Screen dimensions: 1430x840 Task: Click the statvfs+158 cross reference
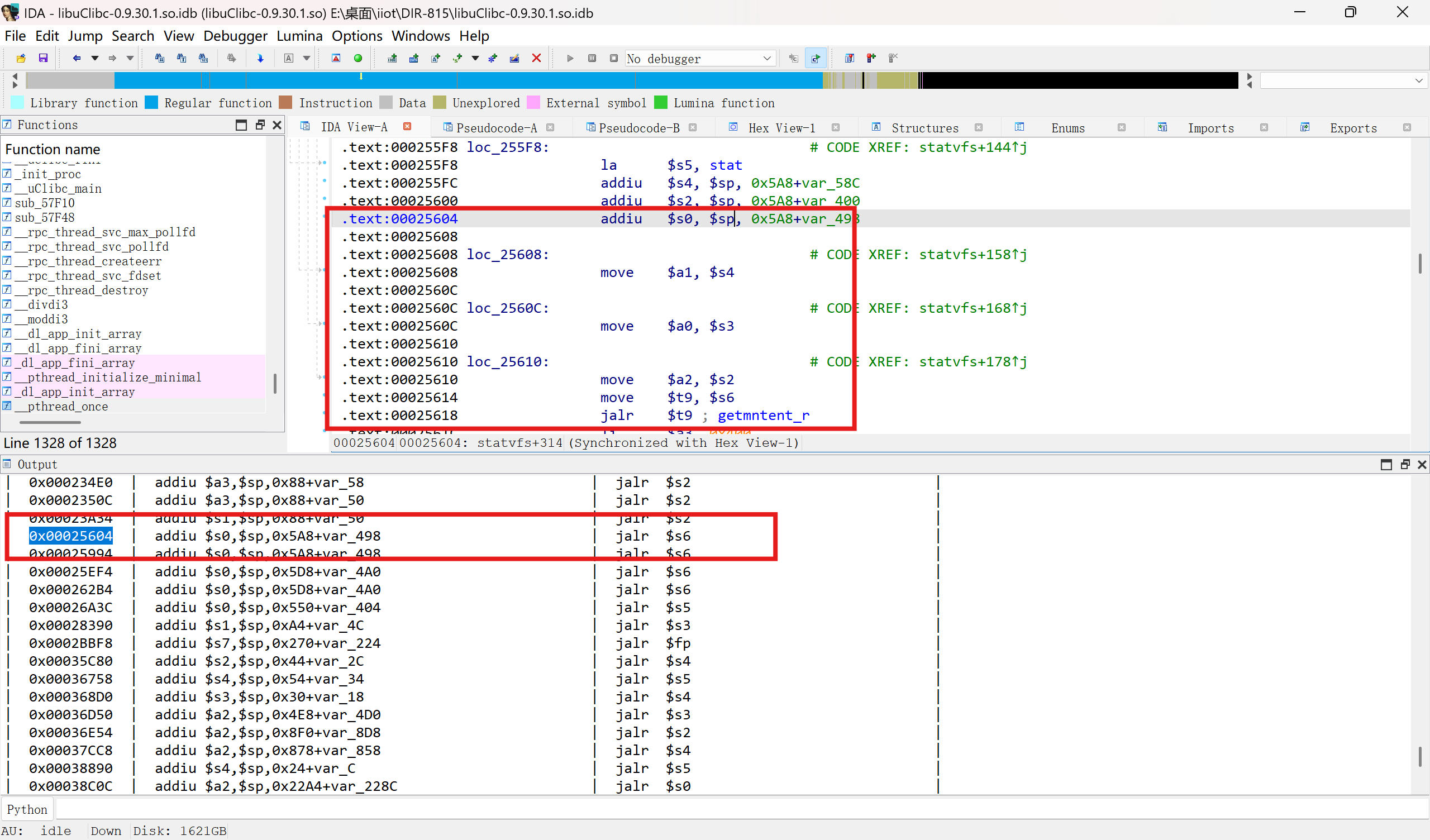pos(973,254)
